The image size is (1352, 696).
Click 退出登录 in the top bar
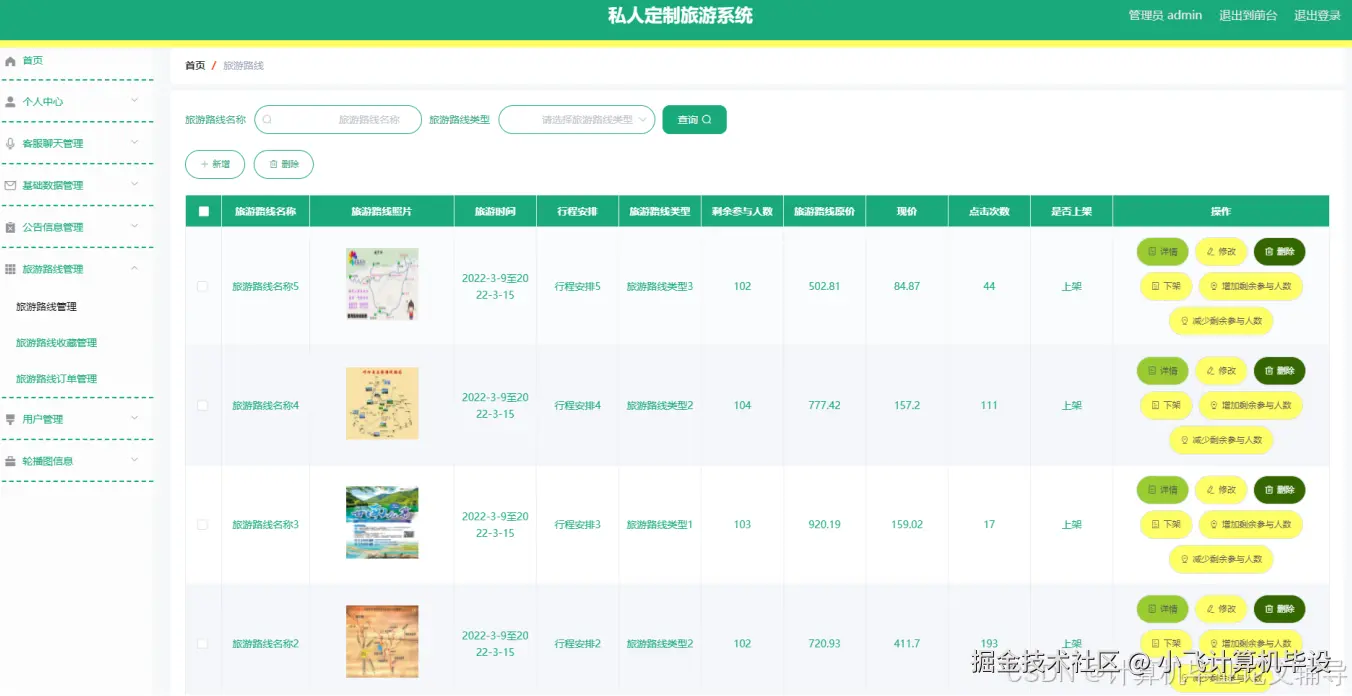pyautogui.click(x=1318, y=15)
